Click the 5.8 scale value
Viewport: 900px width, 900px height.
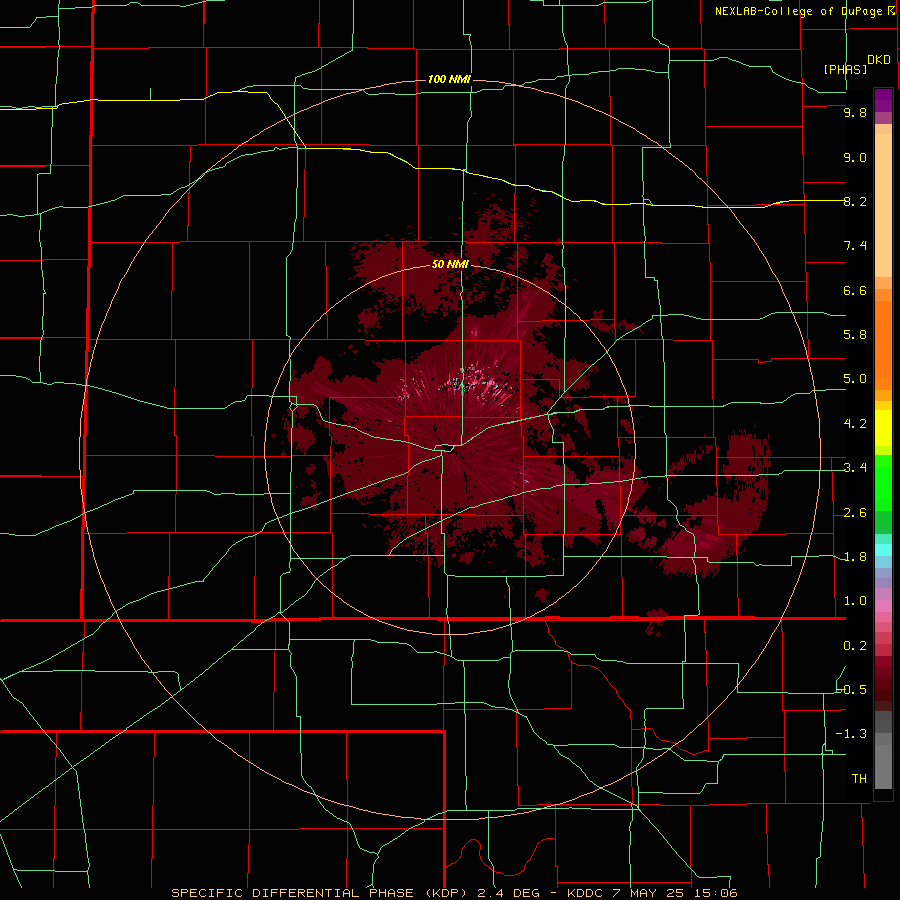[x=855, y=335]
